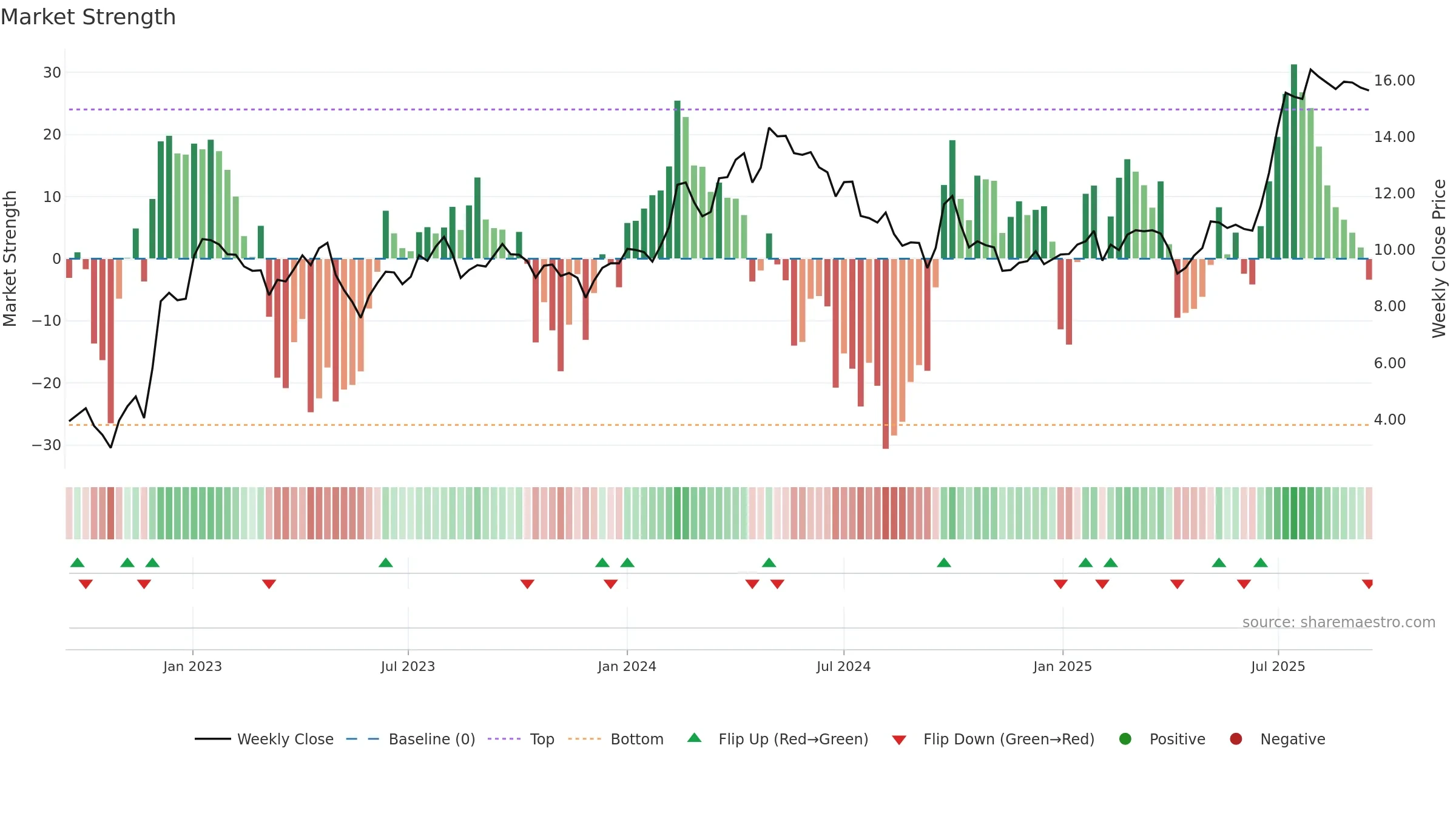The width and height of the screenshot is (1456, 819).
Task: Select the rightmost red Flip Down marker
Action: 1367,584
